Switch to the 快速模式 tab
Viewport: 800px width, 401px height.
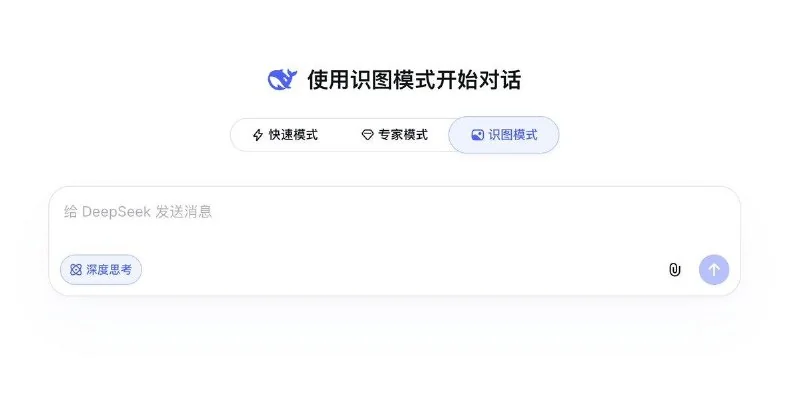286,135
